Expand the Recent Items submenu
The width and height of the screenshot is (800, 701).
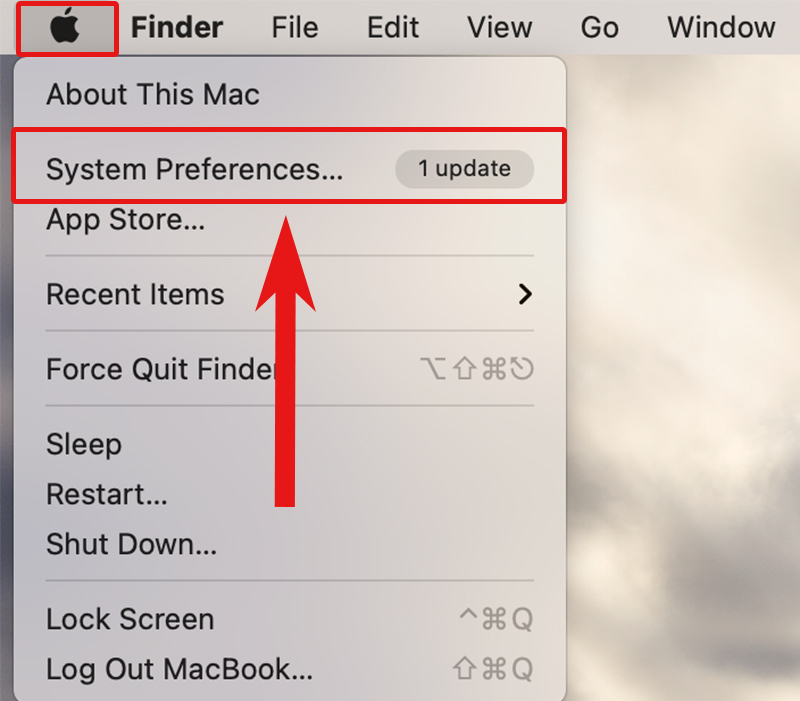click(x=290, y=294)
